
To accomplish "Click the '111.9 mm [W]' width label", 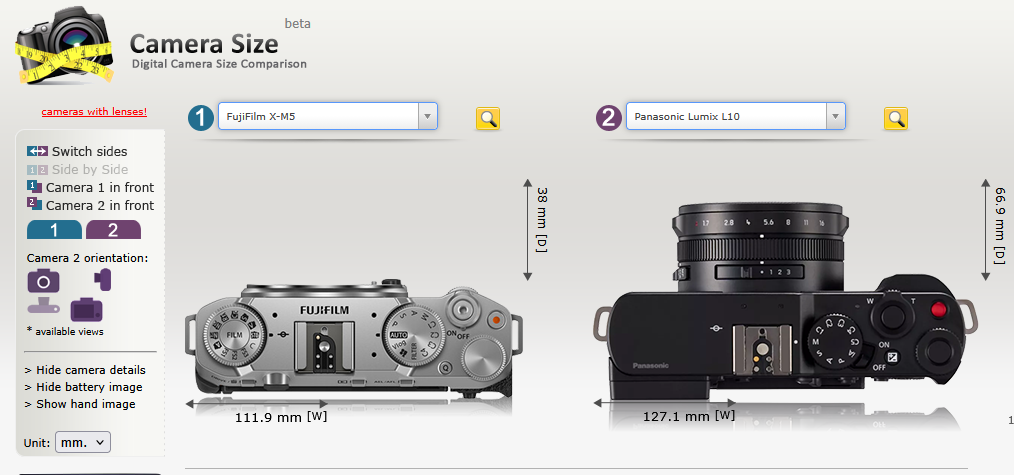I will coord(281,417).
